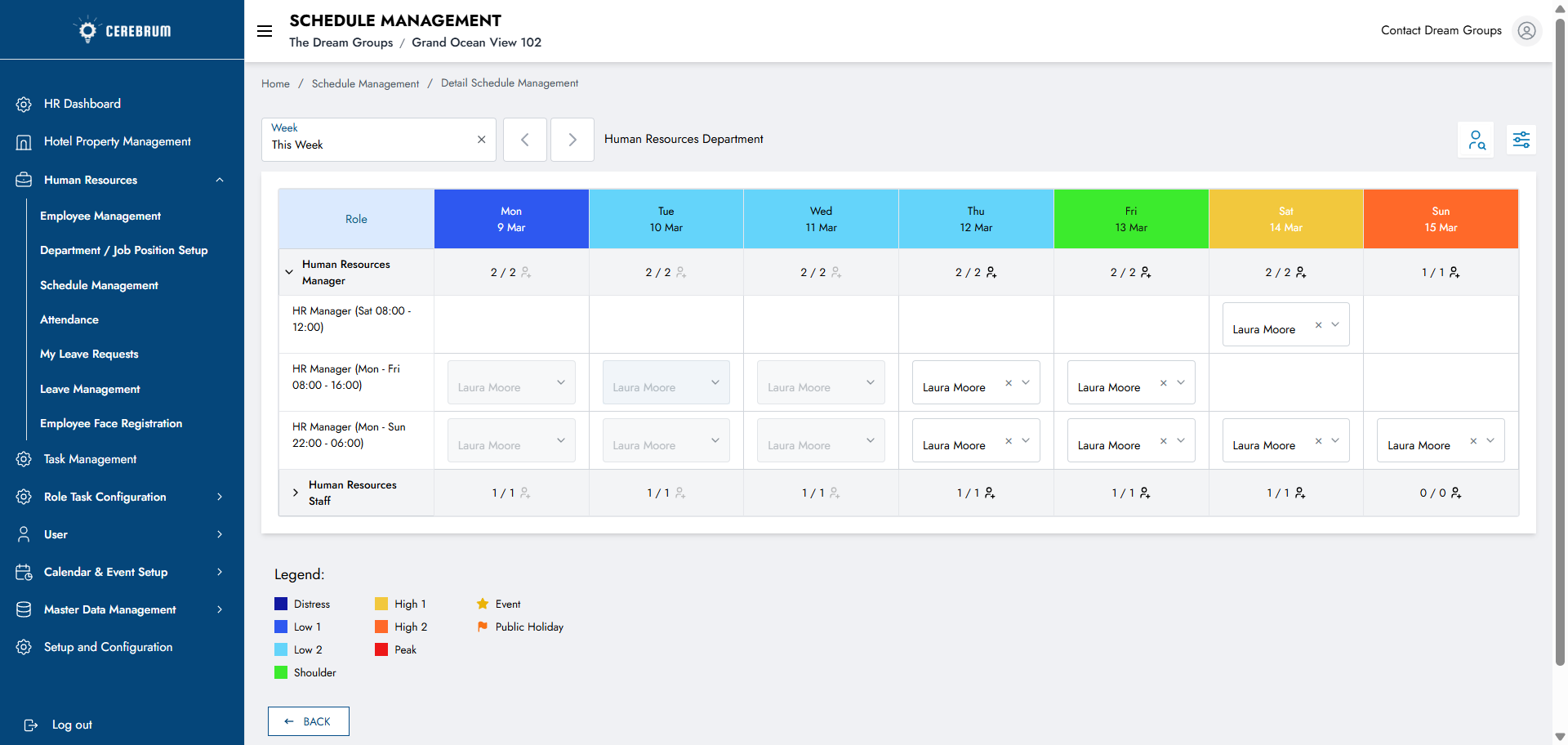The width and height of the screenshot is (1568, 745).
Task: Open the employee search icon
Action: pos(1476,140)
